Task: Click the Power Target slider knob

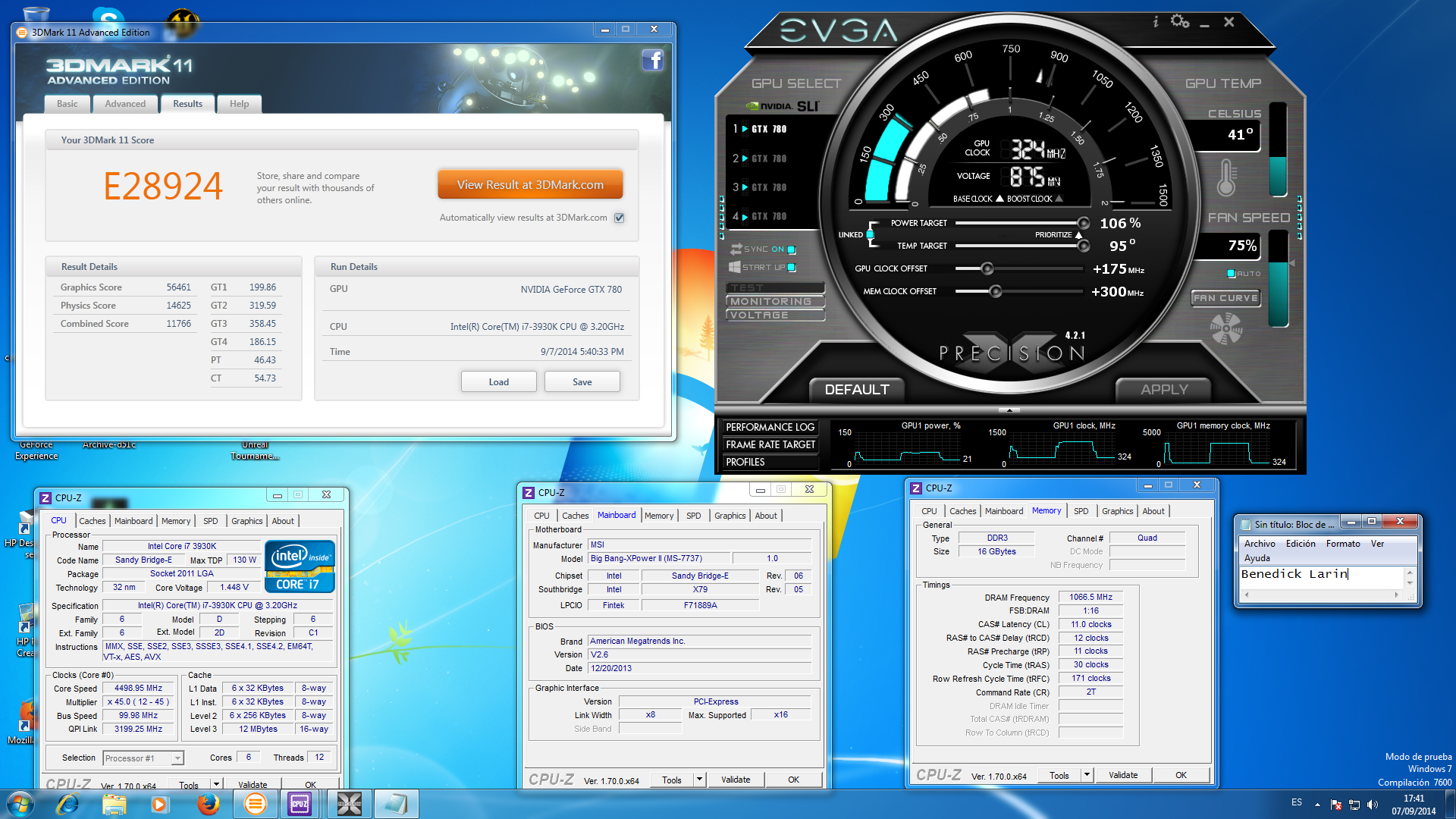Action: click(x=1084, y=223)
